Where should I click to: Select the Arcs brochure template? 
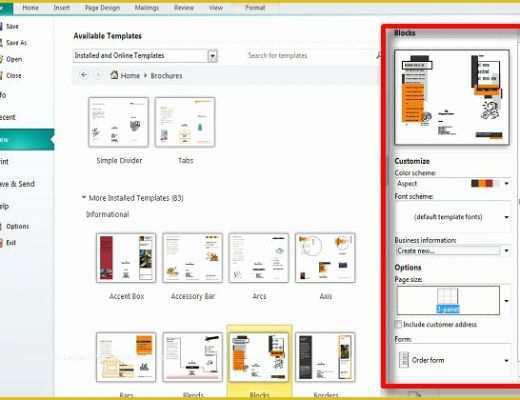pyautogui.click(x=259, y=258)
